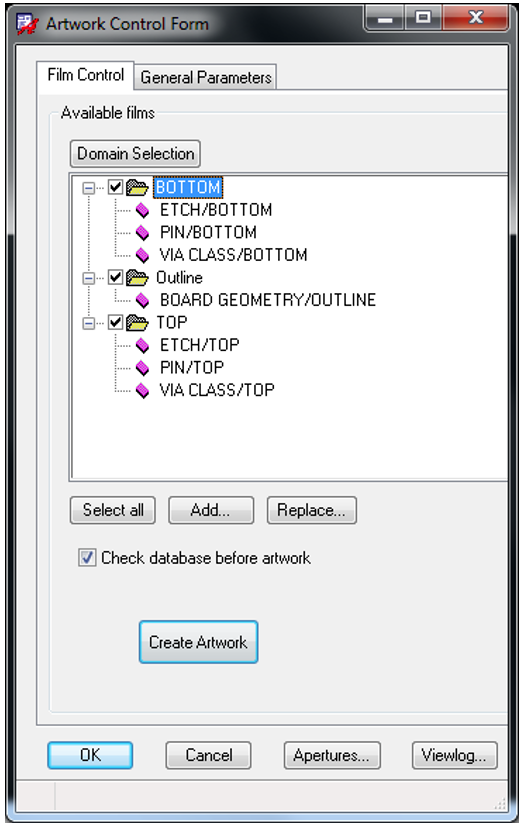This screenshot has width=523, height=827.
Task: Switch to the General Parameters tab
Action: [206, 78]
